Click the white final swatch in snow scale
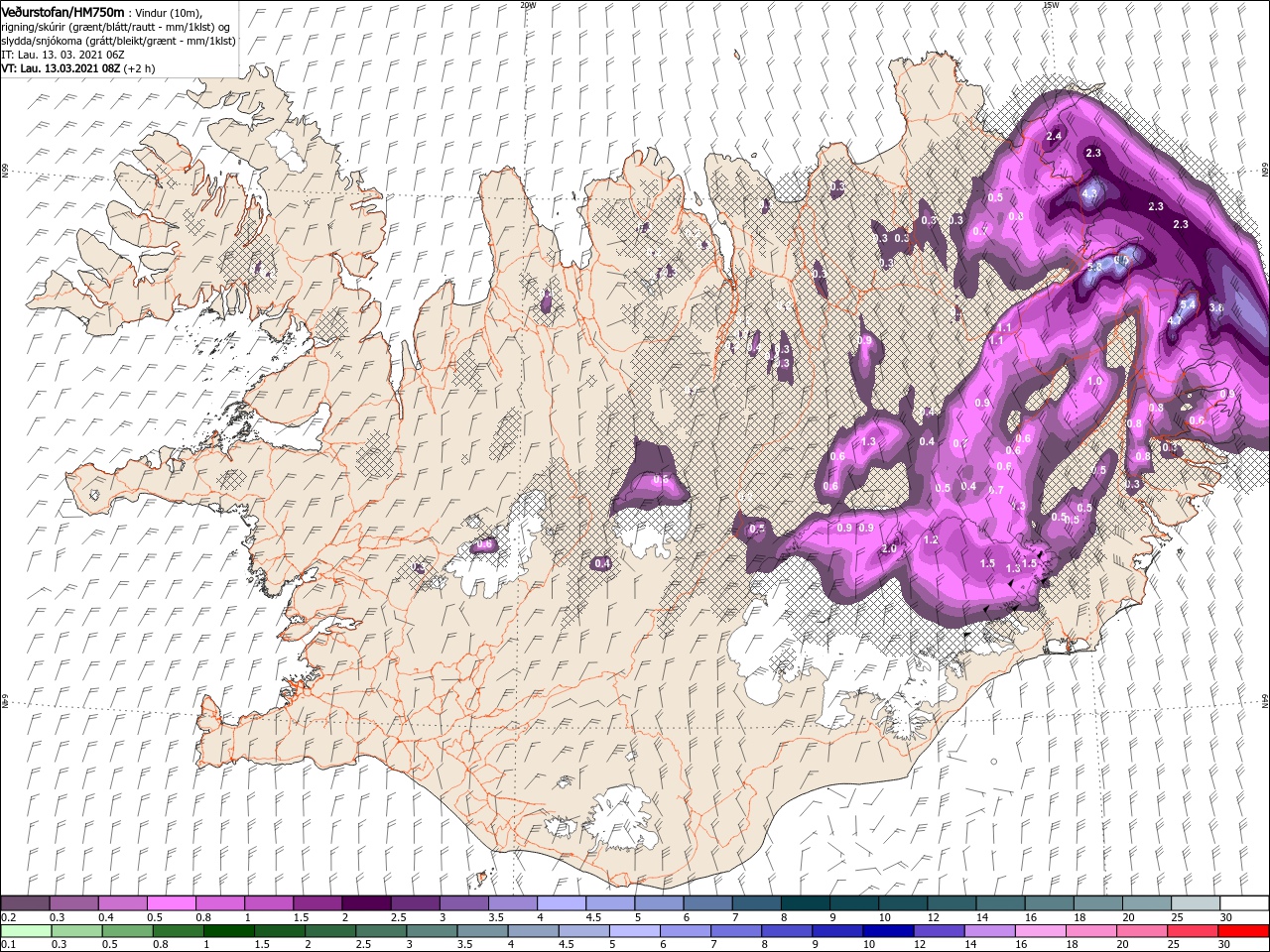This screenshot has height=952, width=1270. click(1244, 903)
